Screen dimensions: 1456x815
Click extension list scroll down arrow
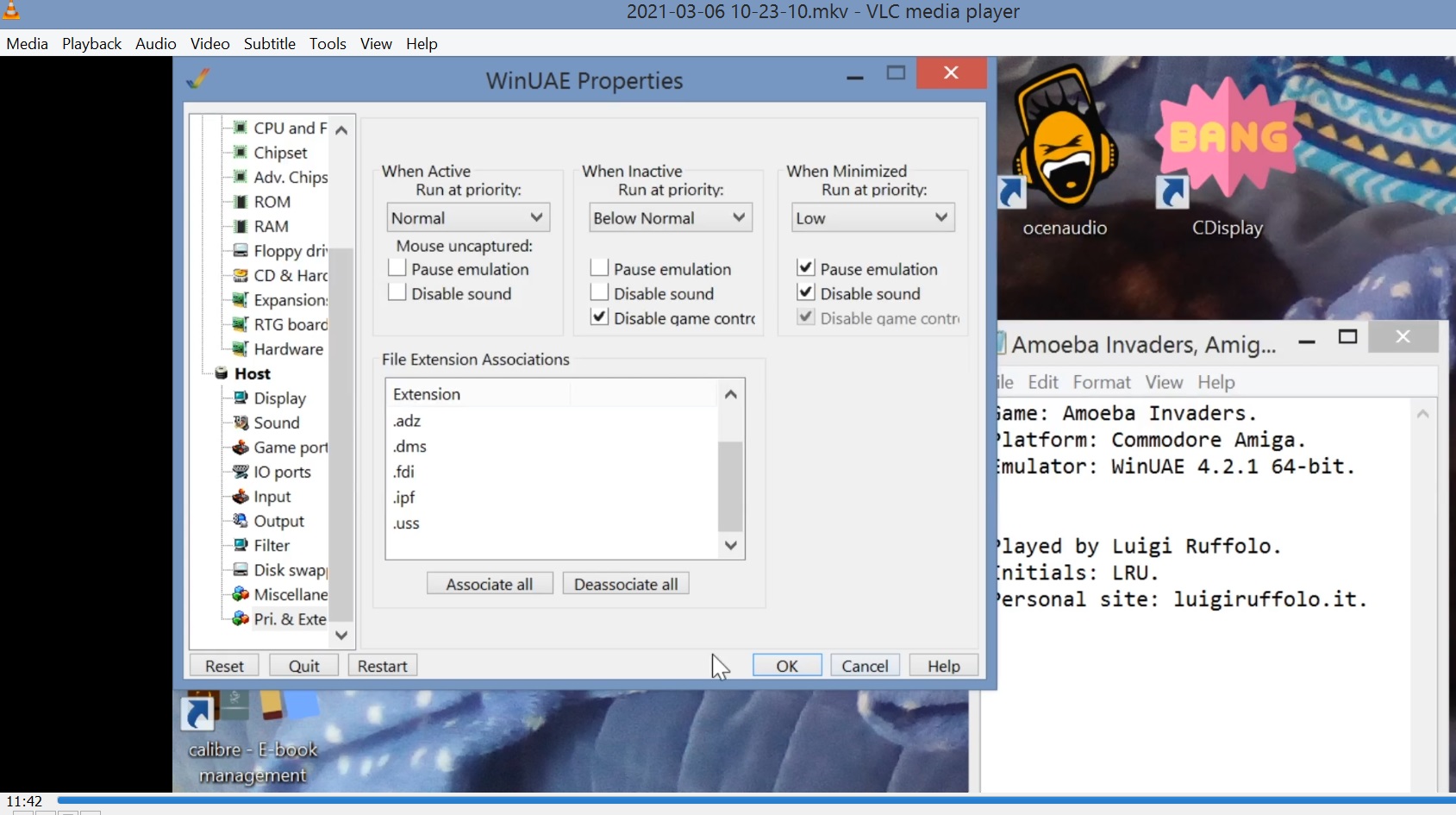731,545
